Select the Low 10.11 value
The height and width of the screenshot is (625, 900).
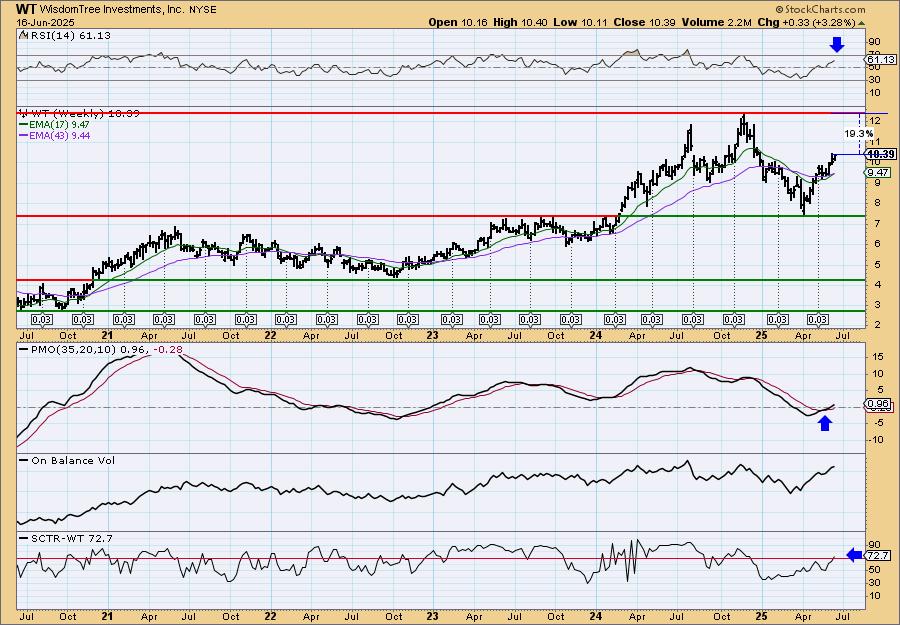tap(580, 22)
